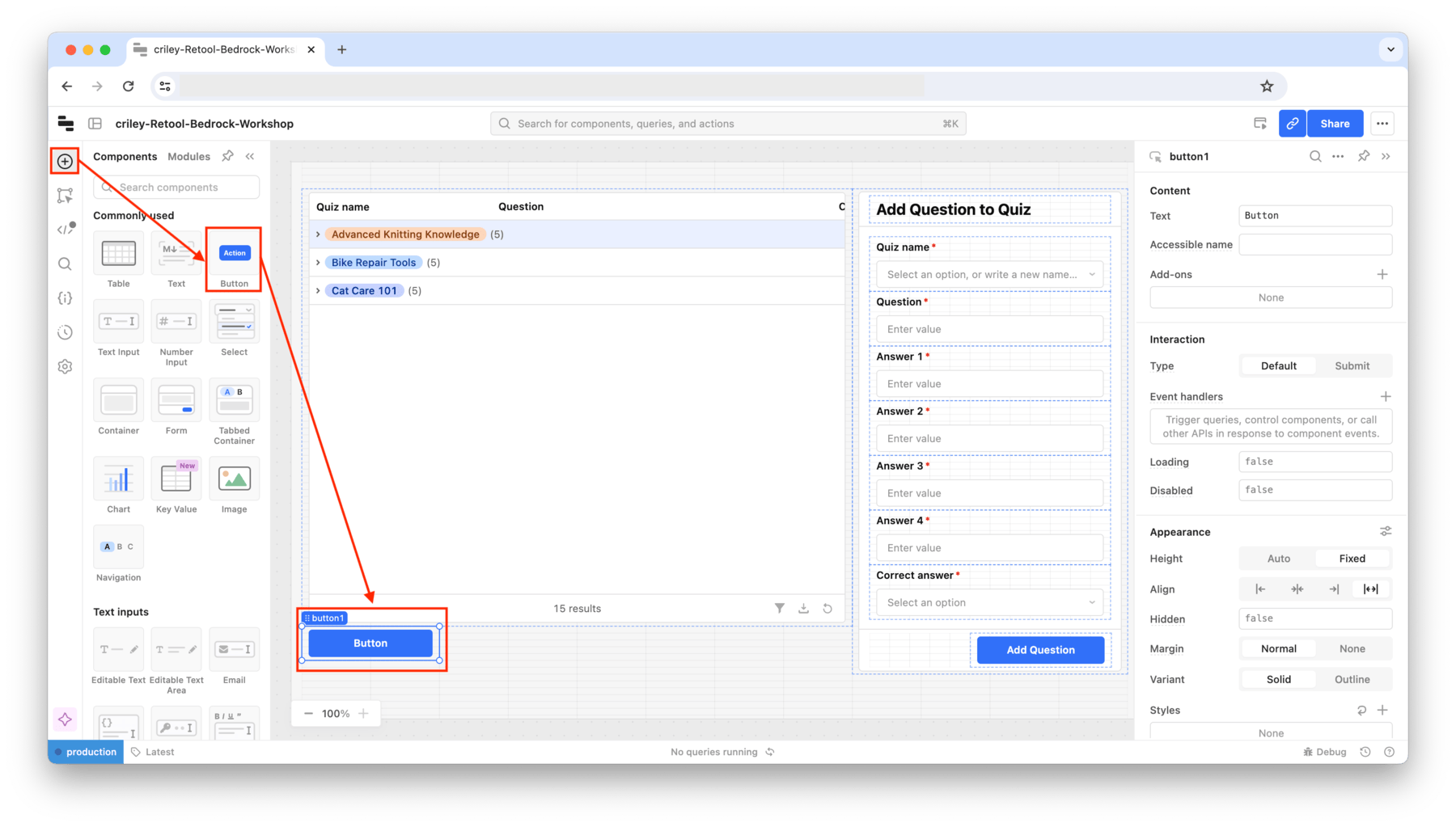The height and width of the screenshot is (827, 1456).
Task: Open the button1 inspector three-dot menu
Action: (1338, 156)
